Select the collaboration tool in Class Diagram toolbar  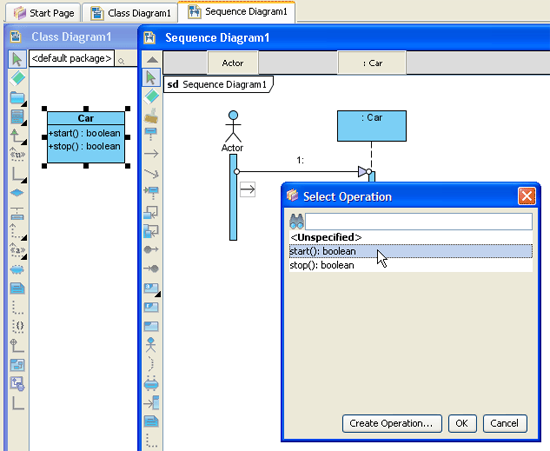[x=17, y=270]
